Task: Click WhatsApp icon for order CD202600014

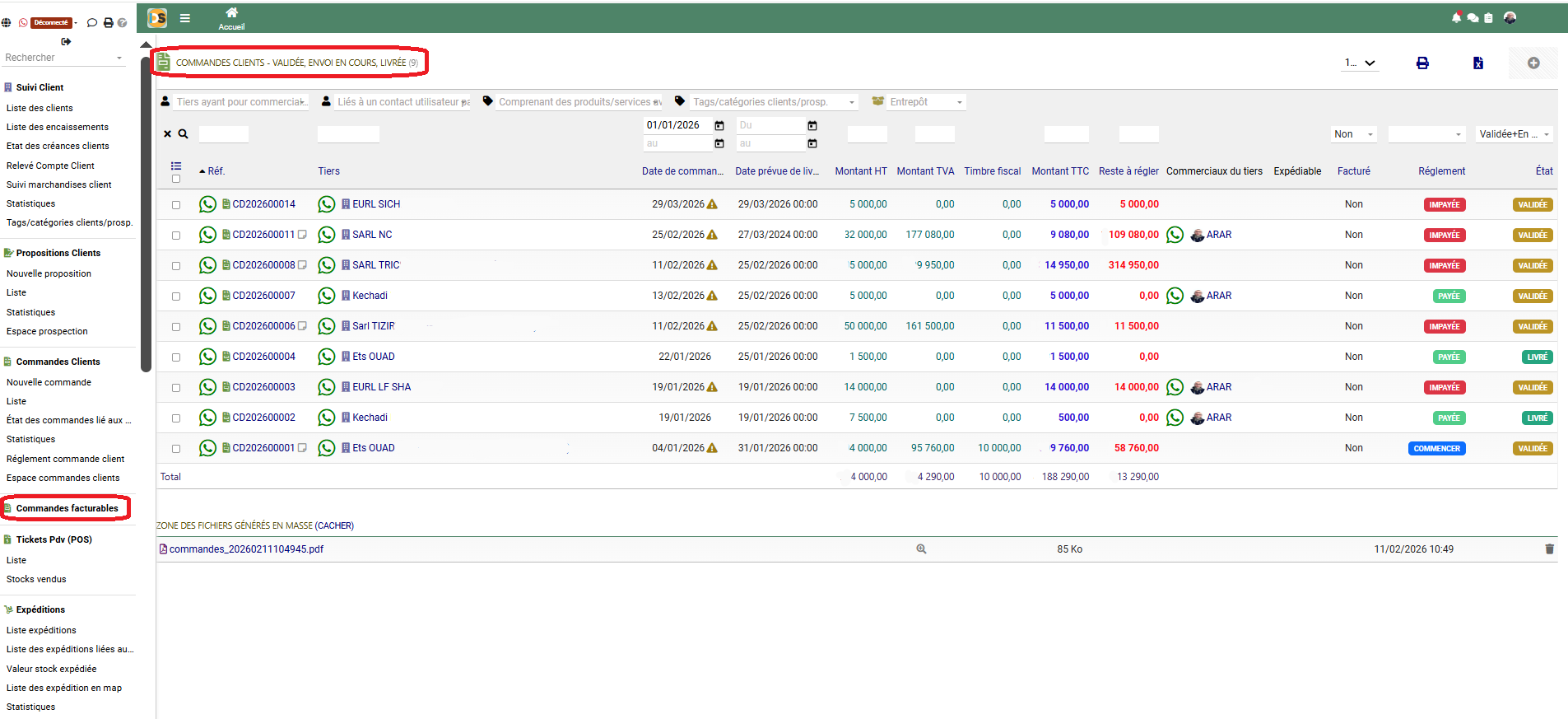Action: pos(207,204)
